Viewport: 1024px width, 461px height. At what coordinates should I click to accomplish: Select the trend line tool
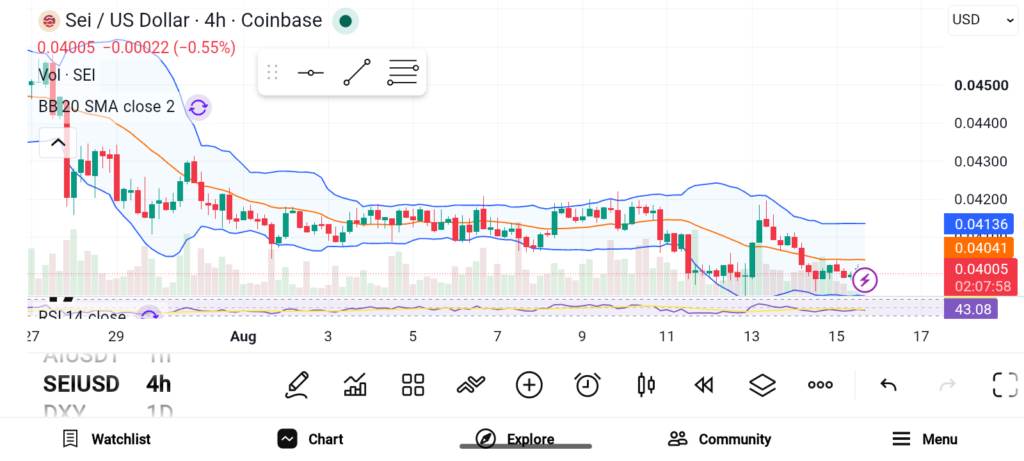357,72
